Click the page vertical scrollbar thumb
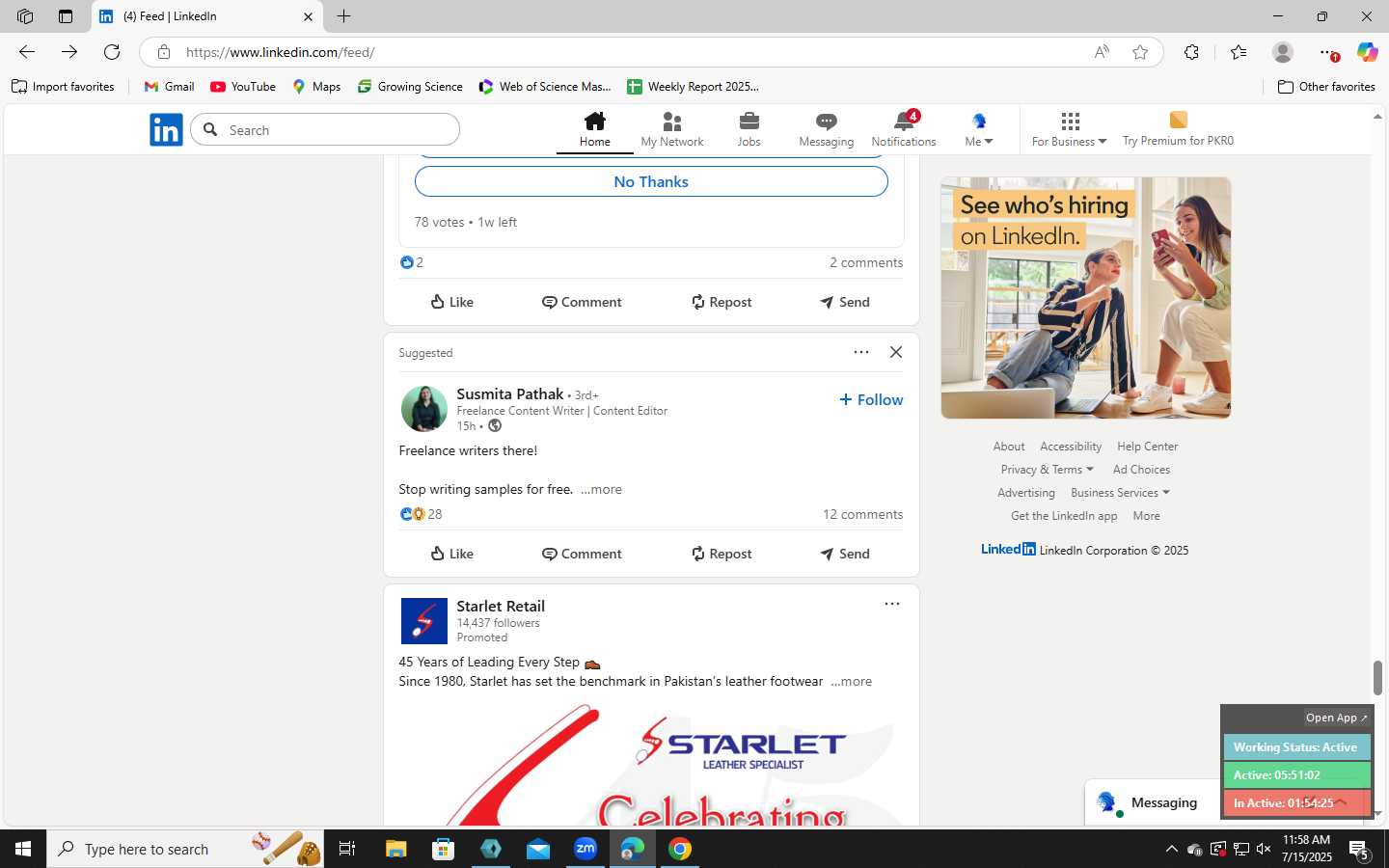The height and width of the screenshot is (868, 1389). (x=1377, y=678)
